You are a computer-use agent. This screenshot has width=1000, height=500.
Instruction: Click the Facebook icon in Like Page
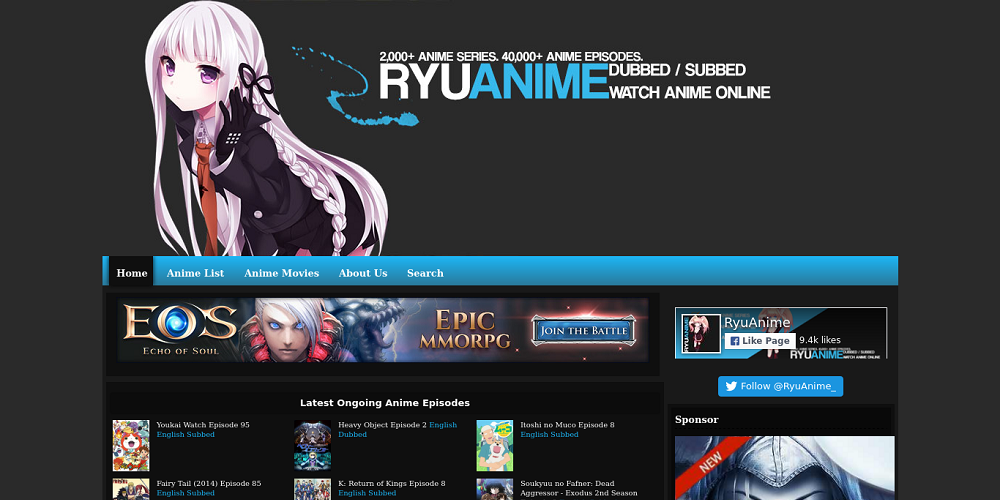[735, 341]
